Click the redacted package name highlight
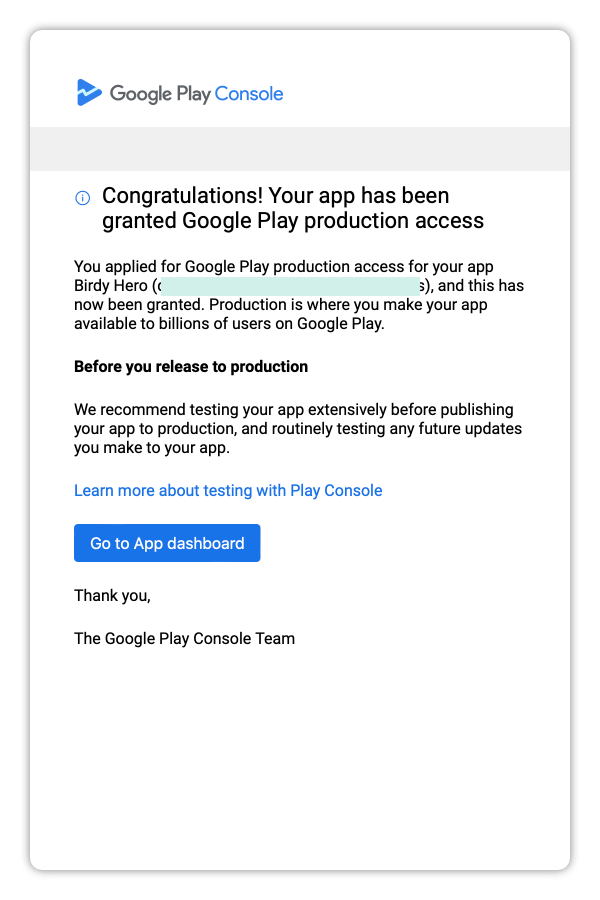600x900 pixels. [291, 286]
